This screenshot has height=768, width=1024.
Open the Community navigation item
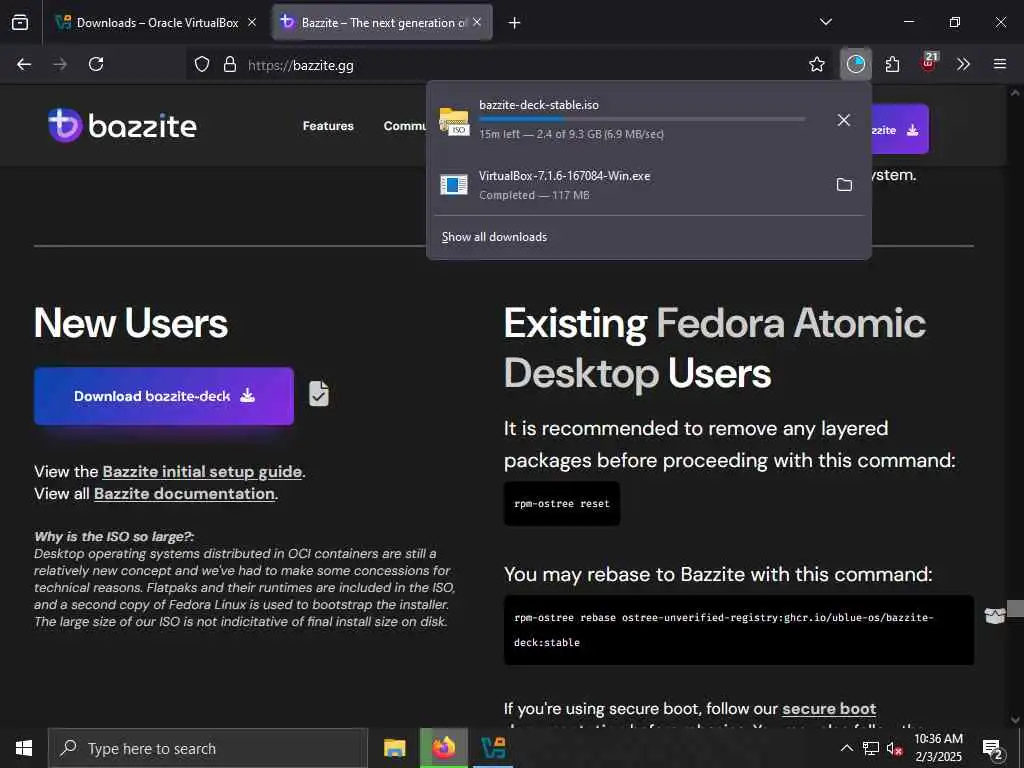405,125
